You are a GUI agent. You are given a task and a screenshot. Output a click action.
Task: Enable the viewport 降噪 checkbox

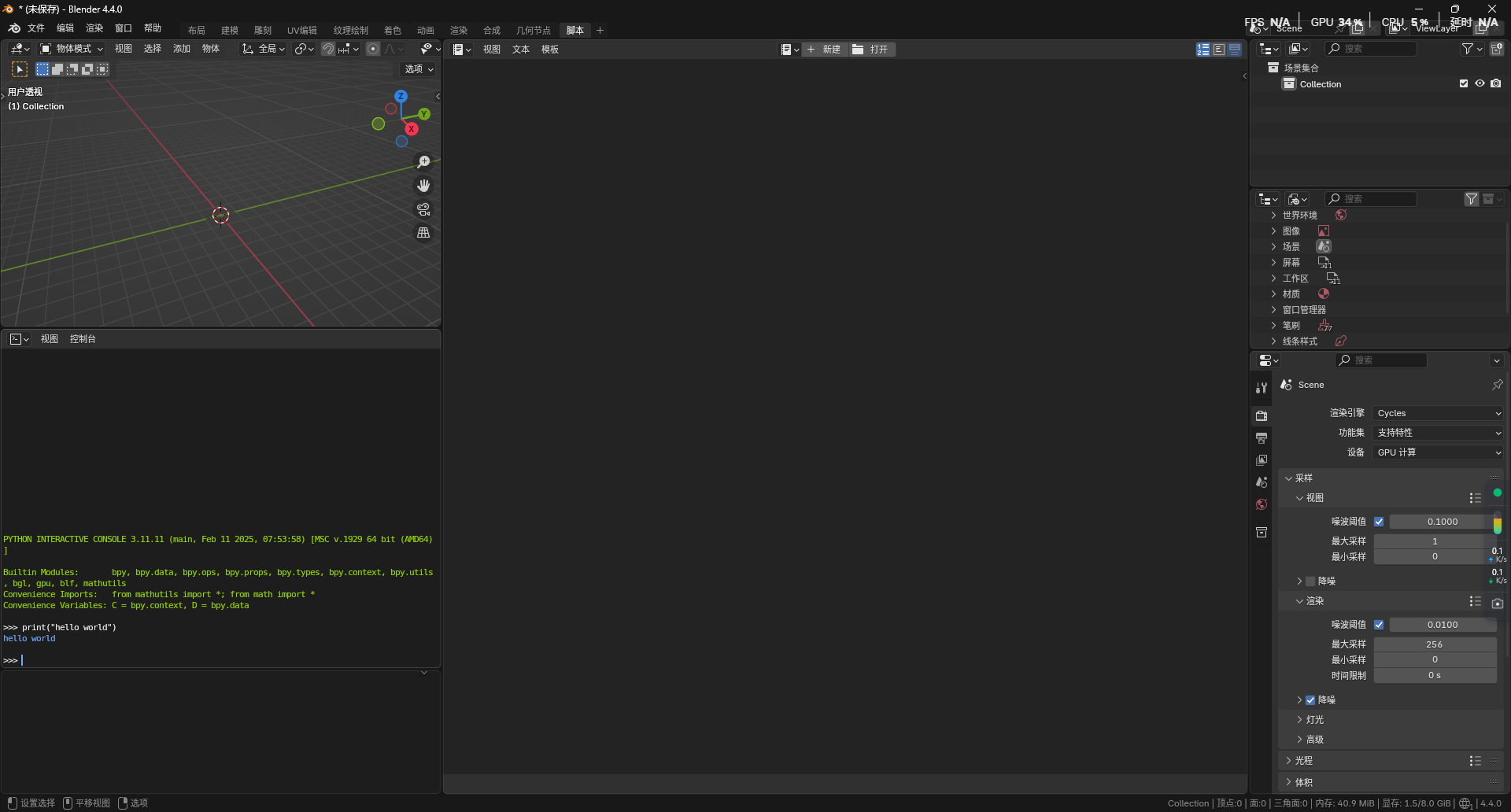click(x=1310, y=581)
